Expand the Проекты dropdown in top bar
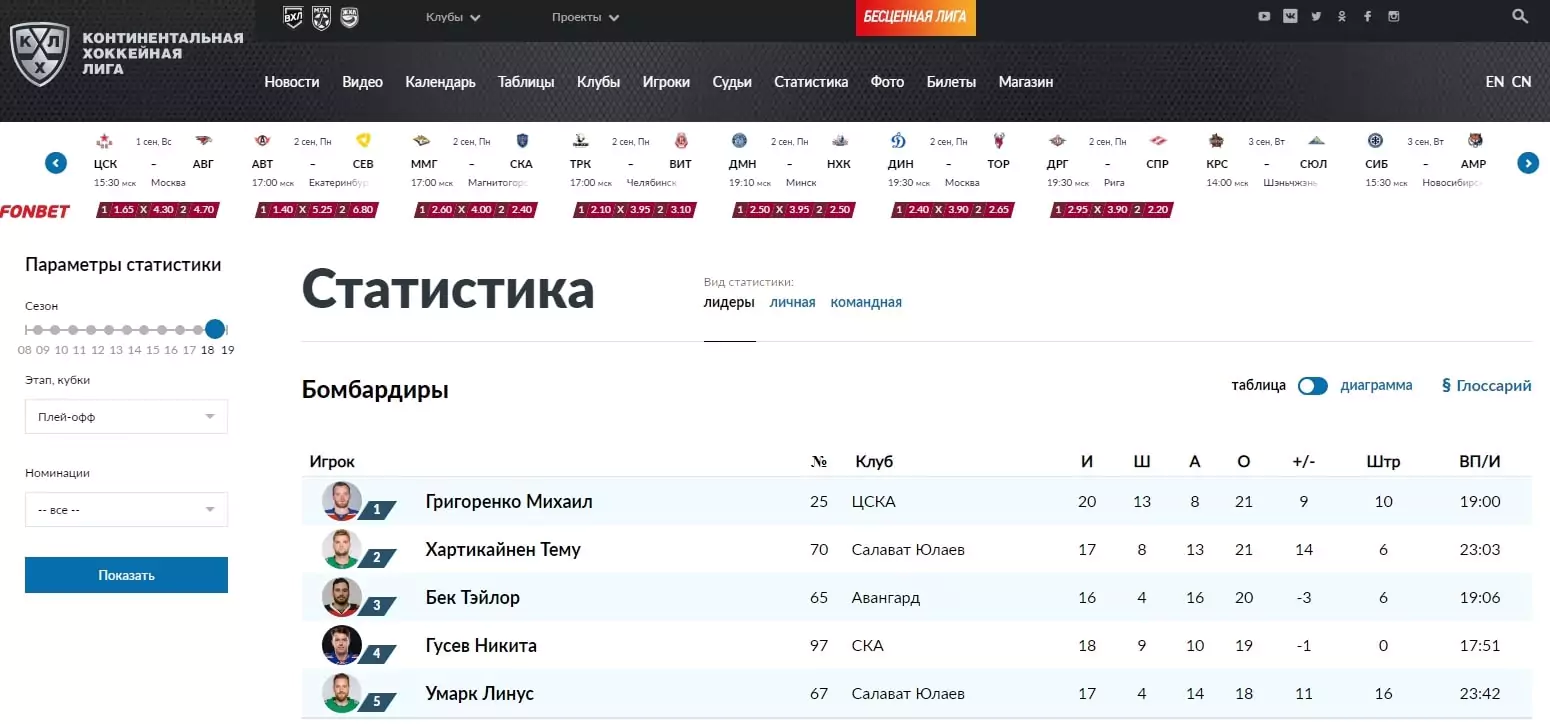Screen dimensions: 1550x724 [585, 17]
